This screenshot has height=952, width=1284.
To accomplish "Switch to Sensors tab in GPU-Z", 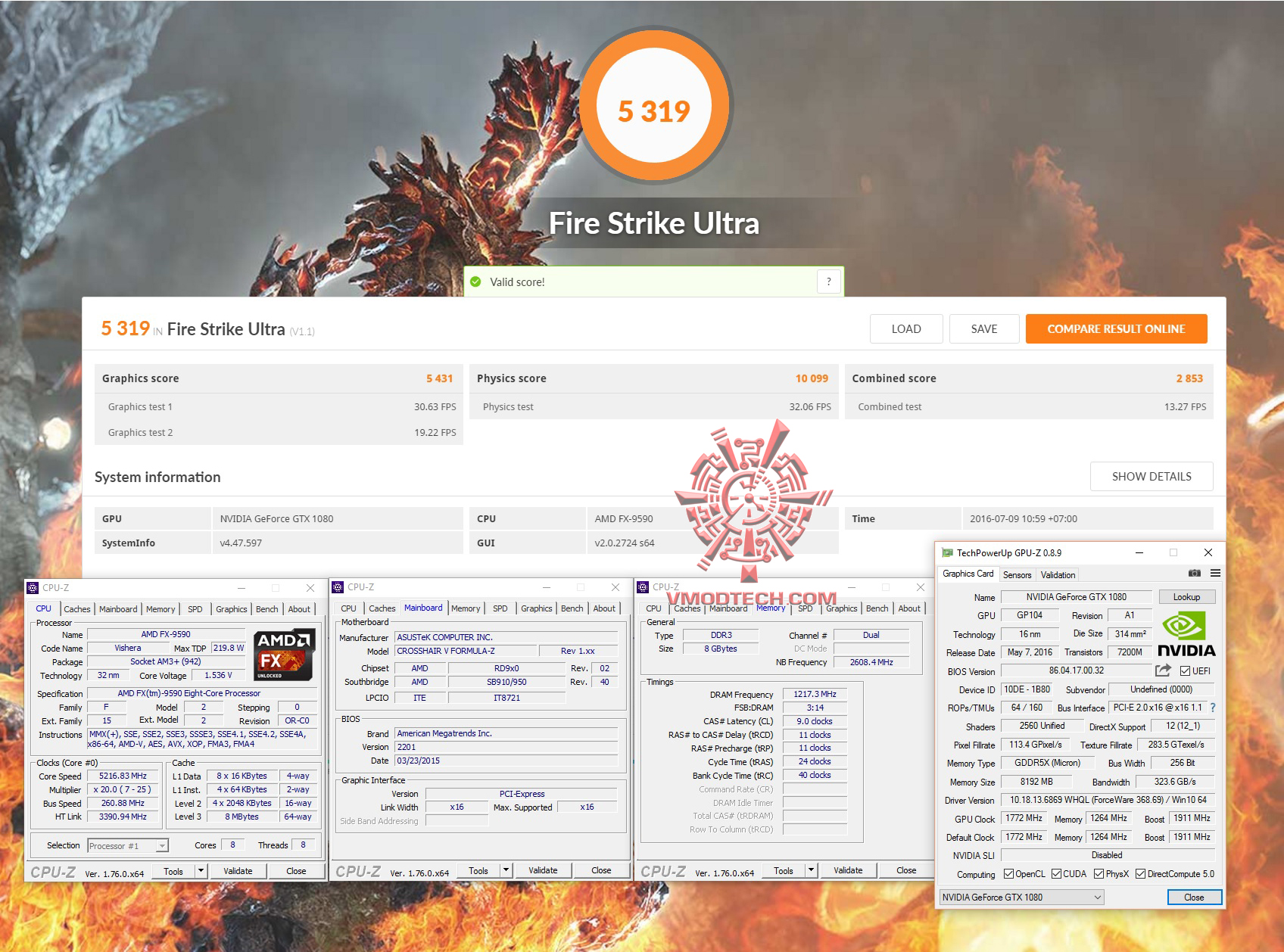I will (1018, 575).
